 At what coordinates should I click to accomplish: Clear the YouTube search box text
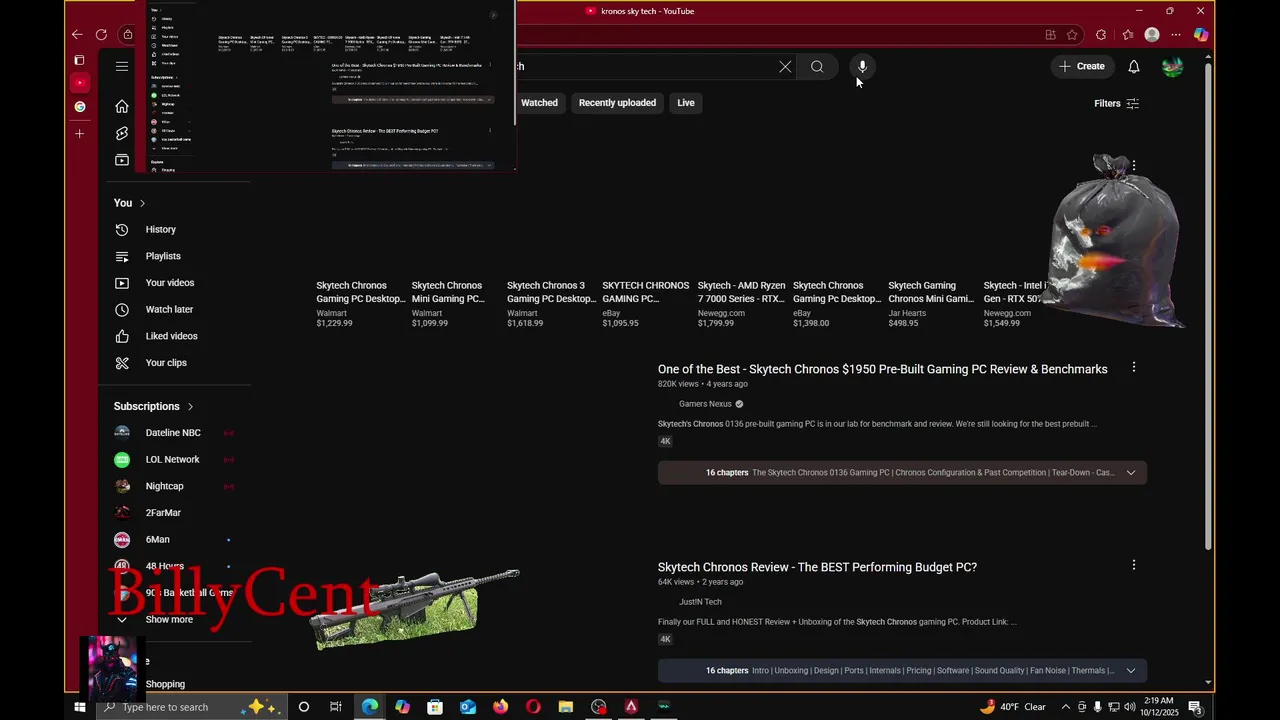[x=785, y=67]
